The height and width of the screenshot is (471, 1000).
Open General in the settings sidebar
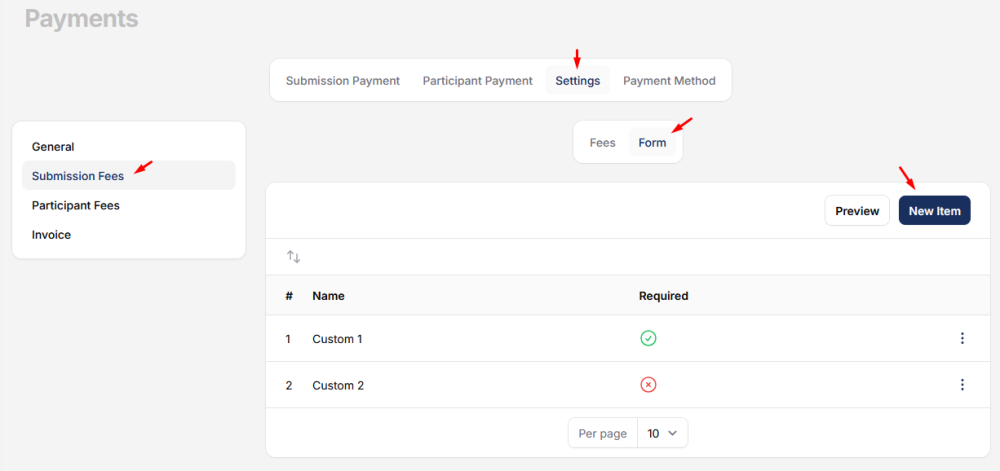pos(53,146)
